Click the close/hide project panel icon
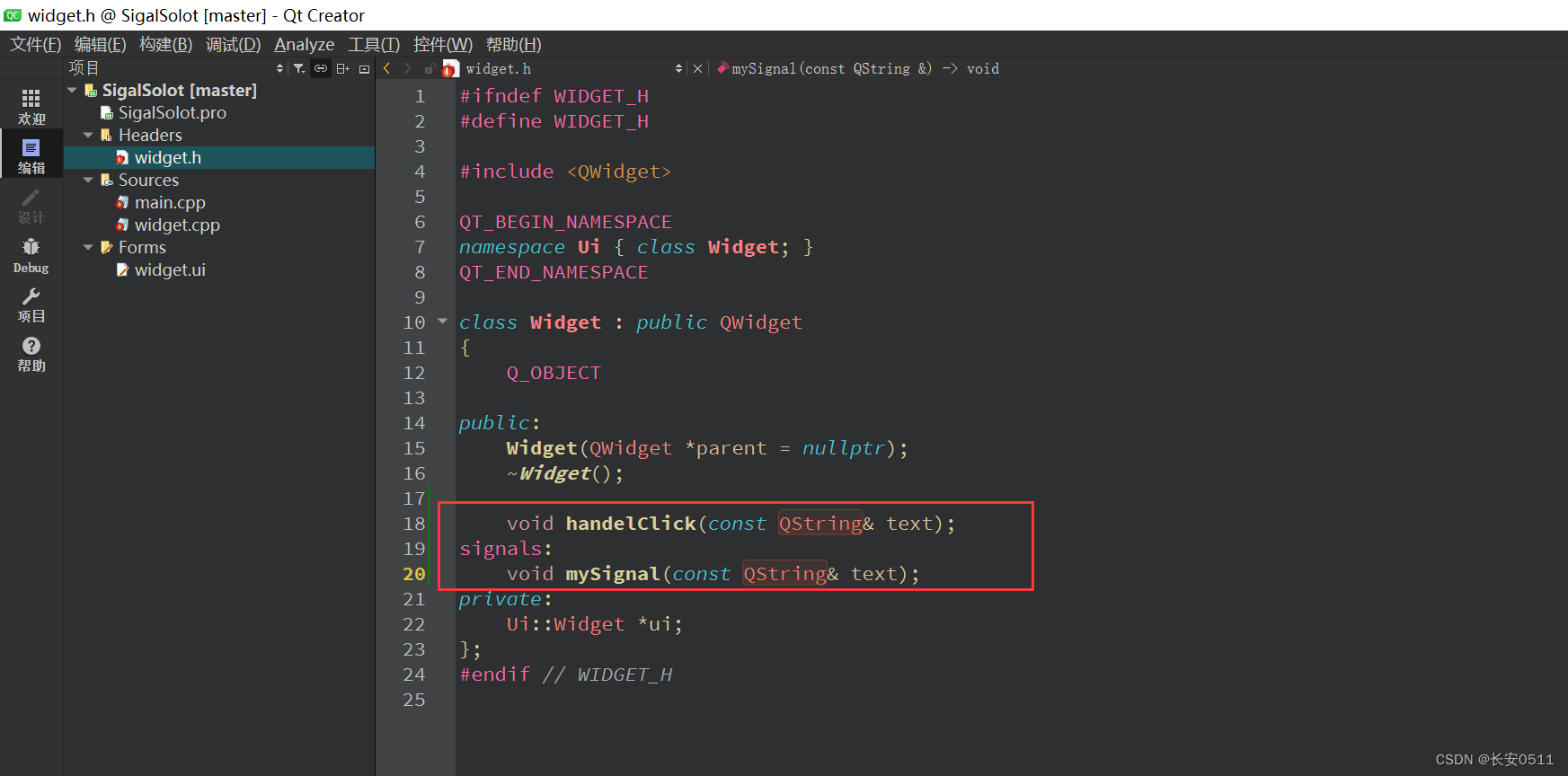The height and width of the screenshot is (776, 1568). [x=364, y=68]
